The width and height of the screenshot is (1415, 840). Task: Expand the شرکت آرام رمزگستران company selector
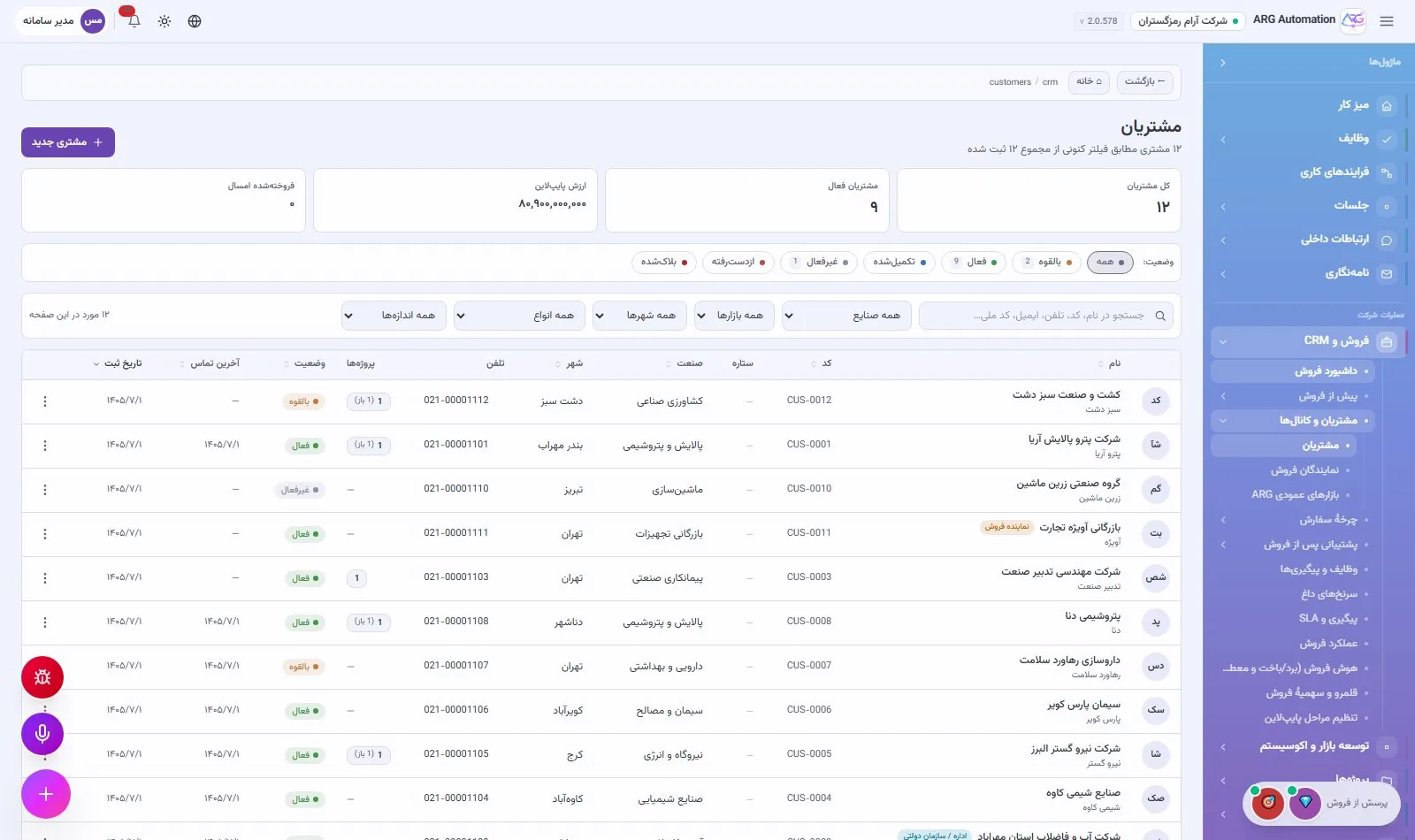click(x=1188, y=21)
